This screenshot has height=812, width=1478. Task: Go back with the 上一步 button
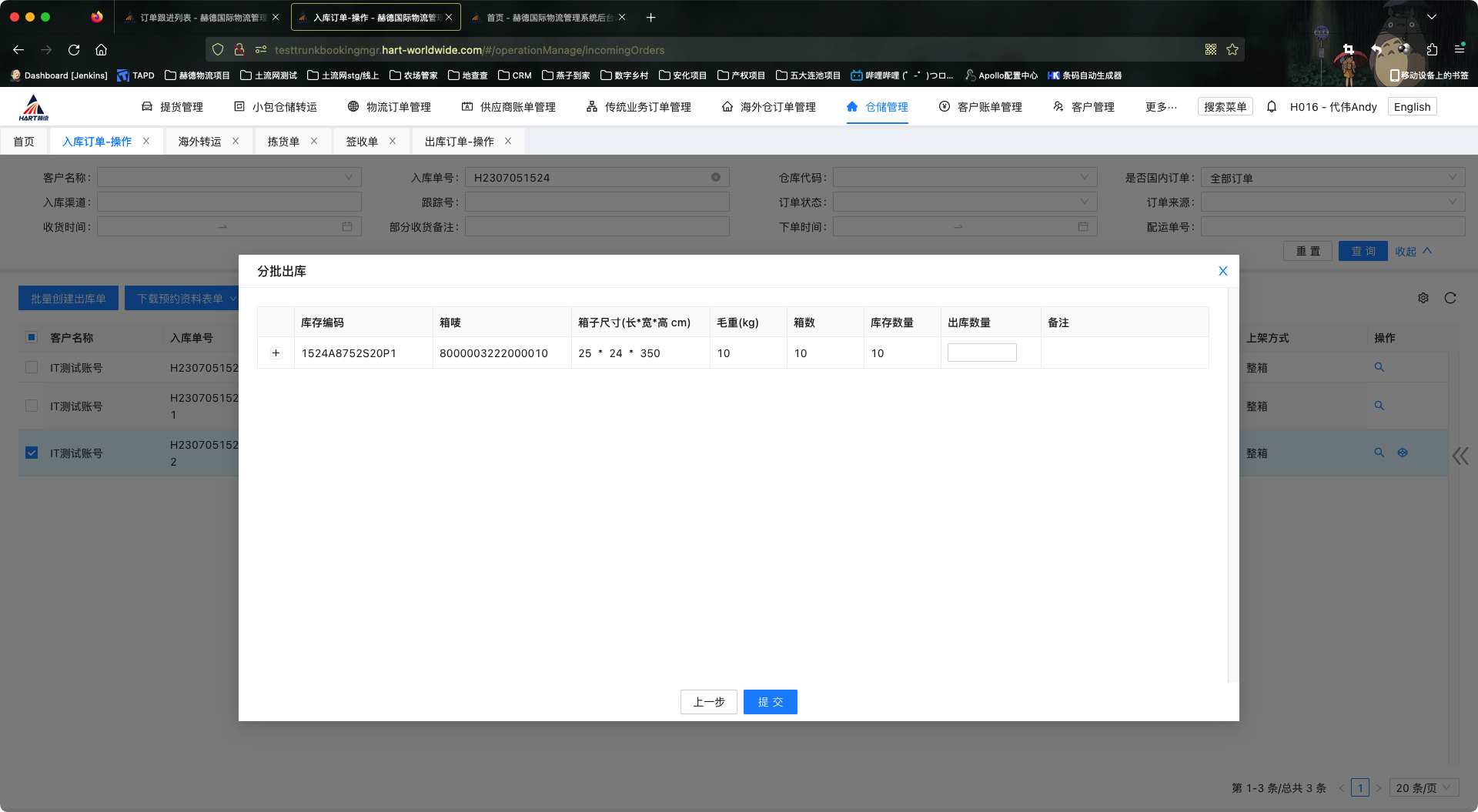[708, 702]
